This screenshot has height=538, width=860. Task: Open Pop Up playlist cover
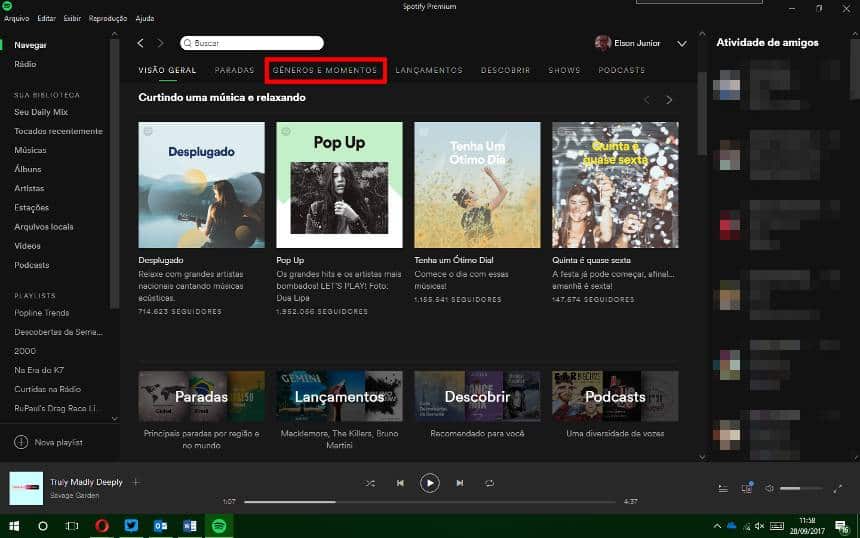340,185
